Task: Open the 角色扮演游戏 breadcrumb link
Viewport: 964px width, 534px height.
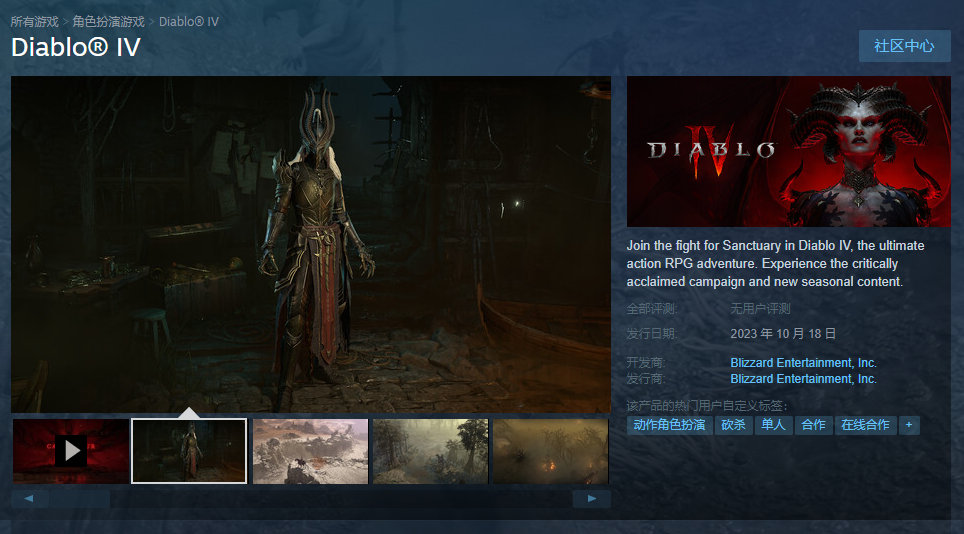Action: [108, 22]
